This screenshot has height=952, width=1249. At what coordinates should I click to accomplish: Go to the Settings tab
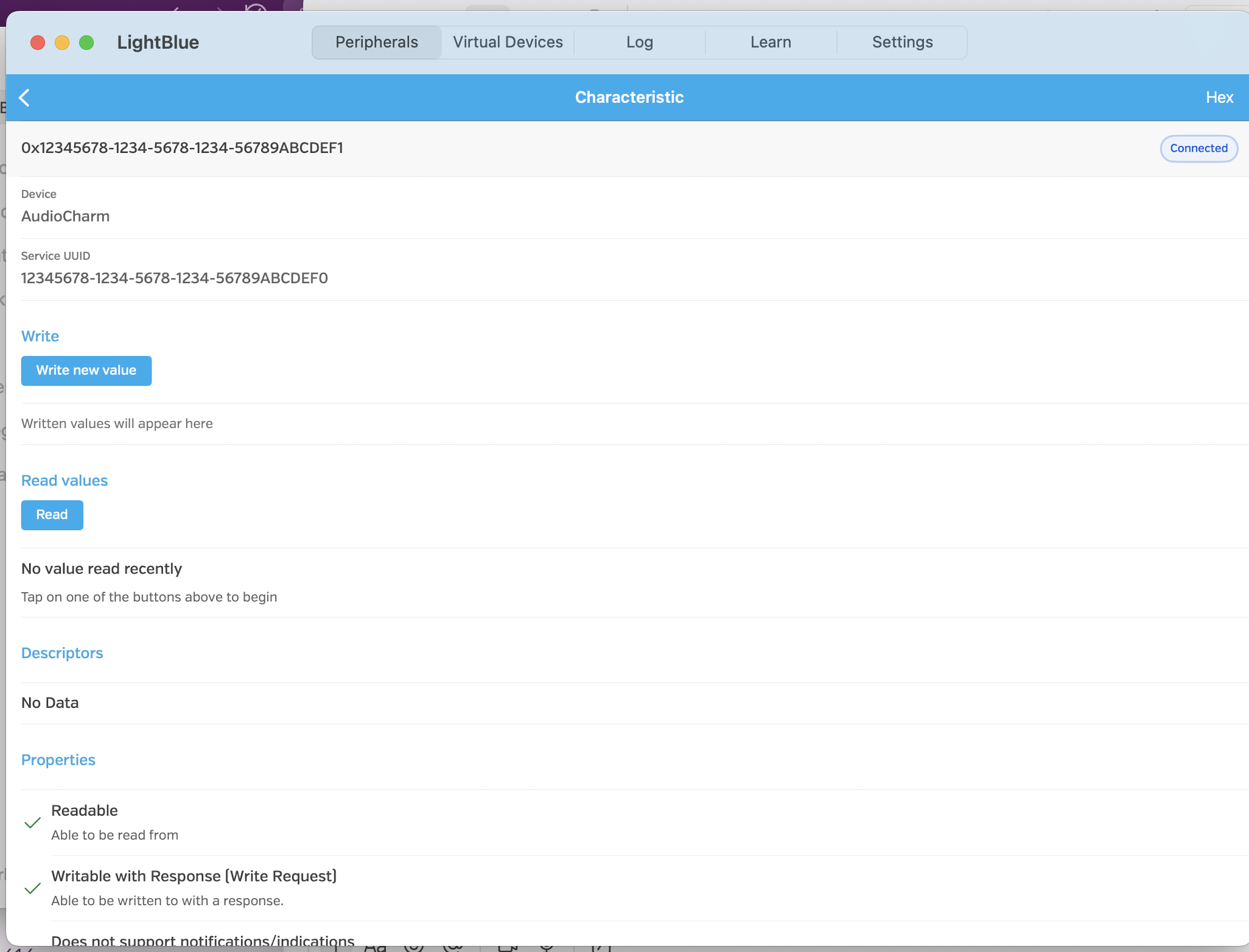click(902, 42)
